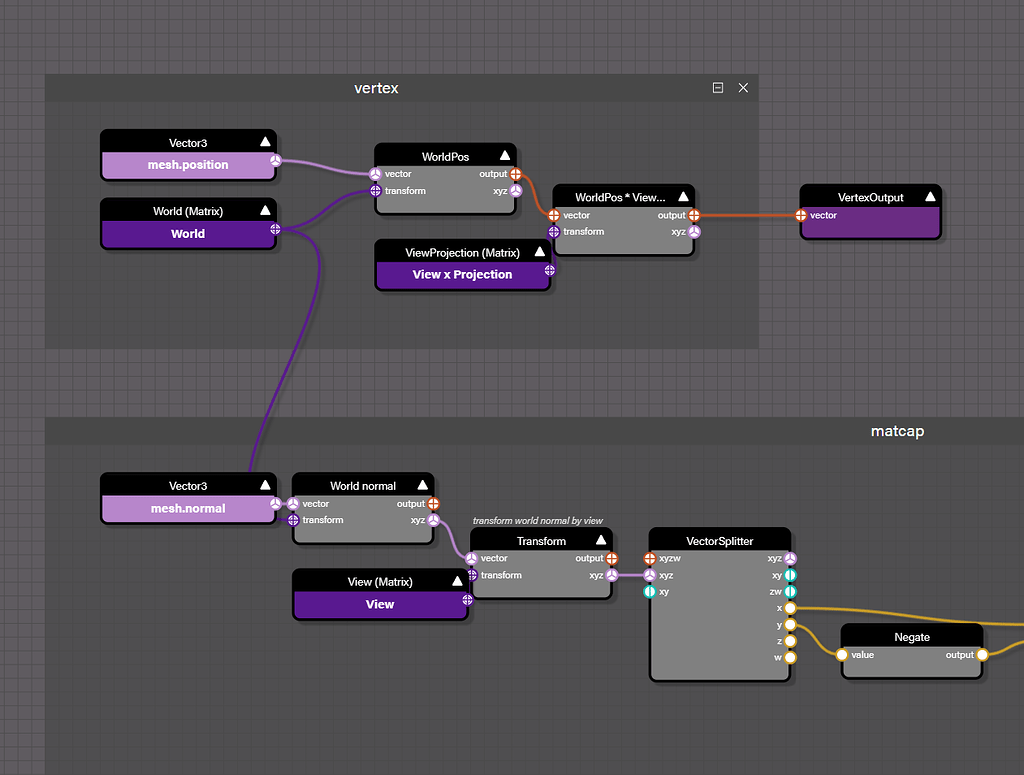Select the vertex frame title bar
Screen dimensions: 1024x775
click(x=376, y=88)
